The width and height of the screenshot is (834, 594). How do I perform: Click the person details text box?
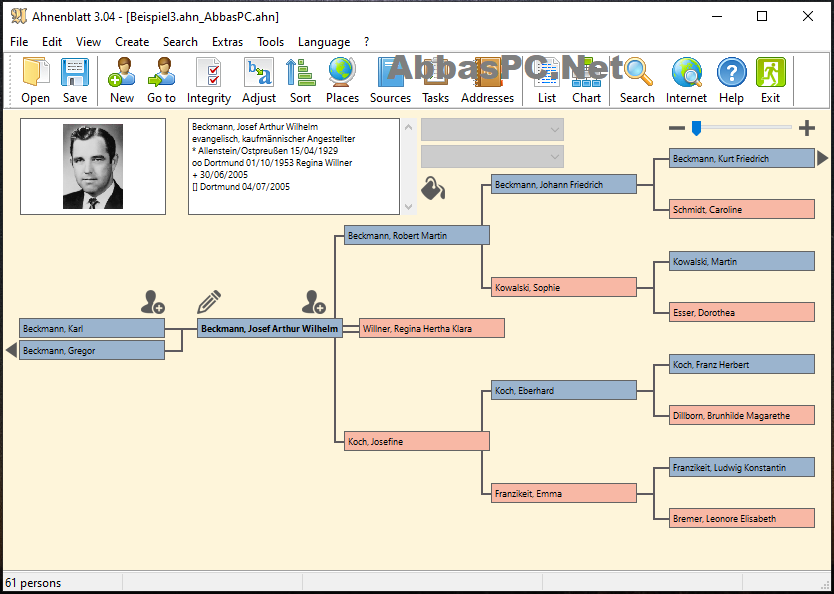coord(294,166)
